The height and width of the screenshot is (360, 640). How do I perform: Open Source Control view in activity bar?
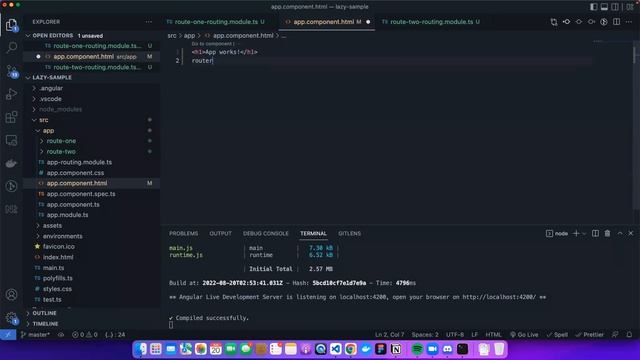(x=11, y=71)
